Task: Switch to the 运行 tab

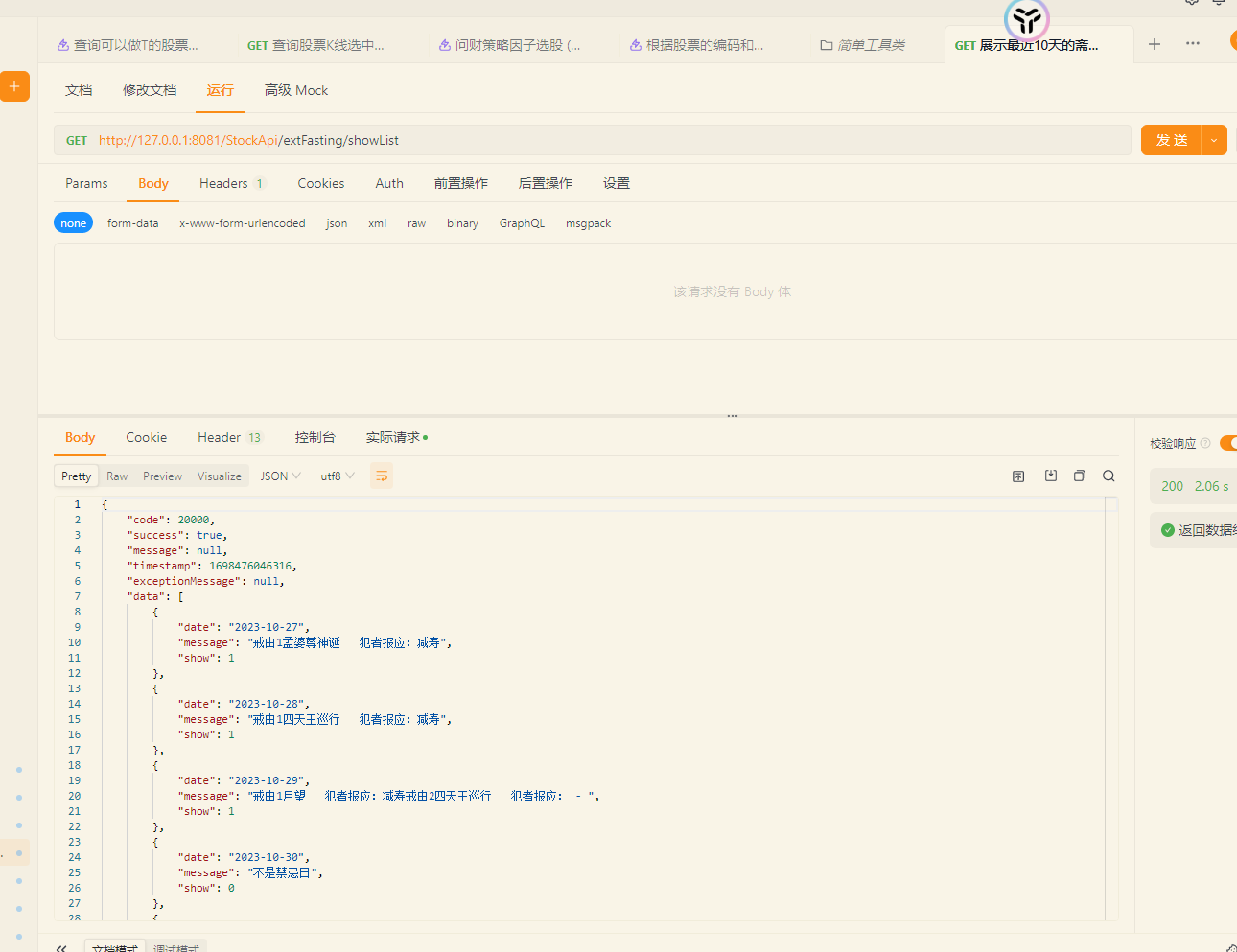Action: coord(221,90)
